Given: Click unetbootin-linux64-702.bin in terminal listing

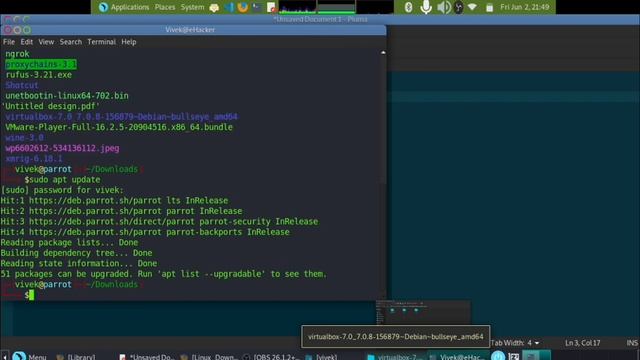Looking at the screenshot, I should tap(67, 96).
